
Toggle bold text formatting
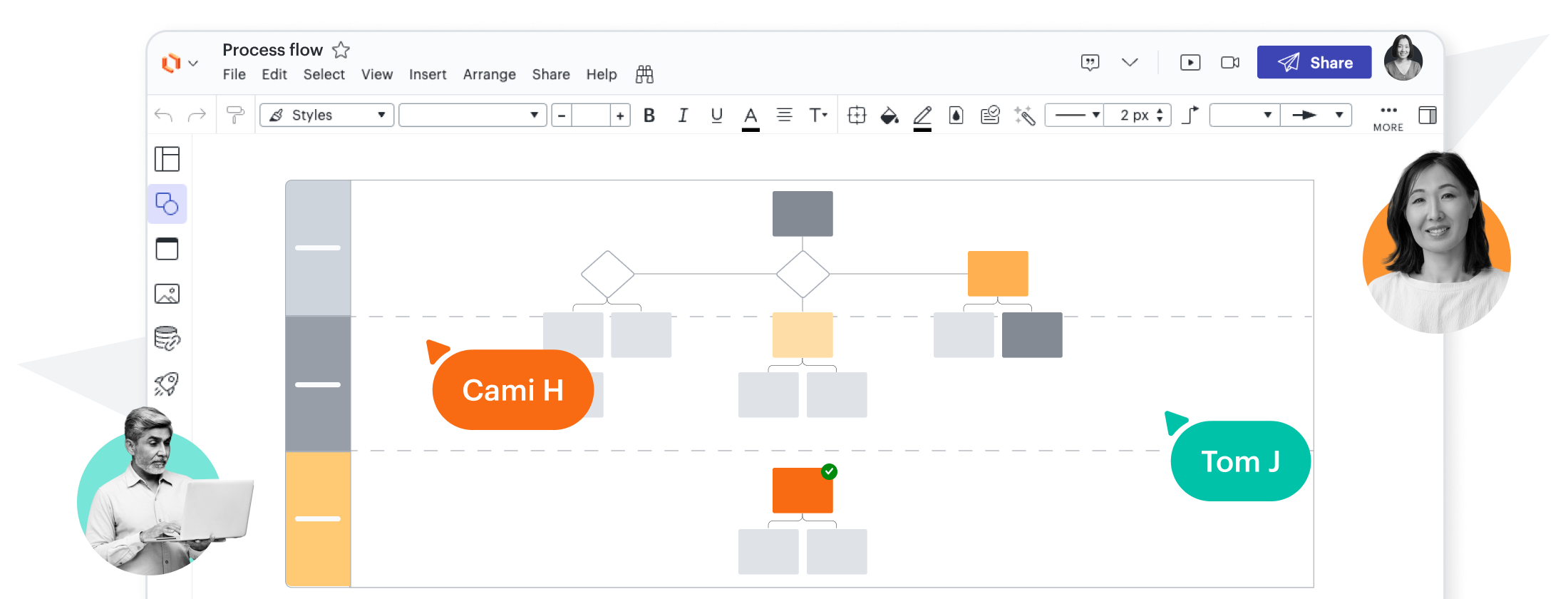pyautogui.click(x=649, y=116)
